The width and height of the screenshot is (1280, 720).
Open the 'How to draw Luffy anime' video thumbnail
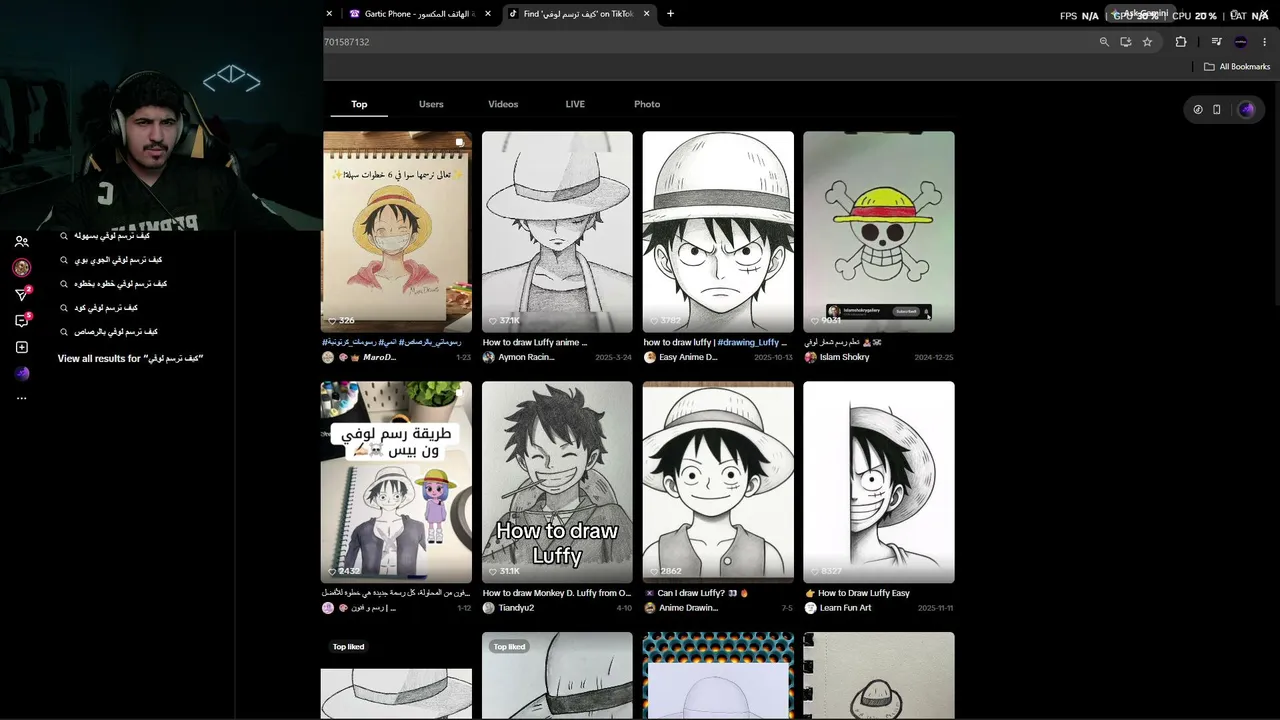tap(557, 232)
